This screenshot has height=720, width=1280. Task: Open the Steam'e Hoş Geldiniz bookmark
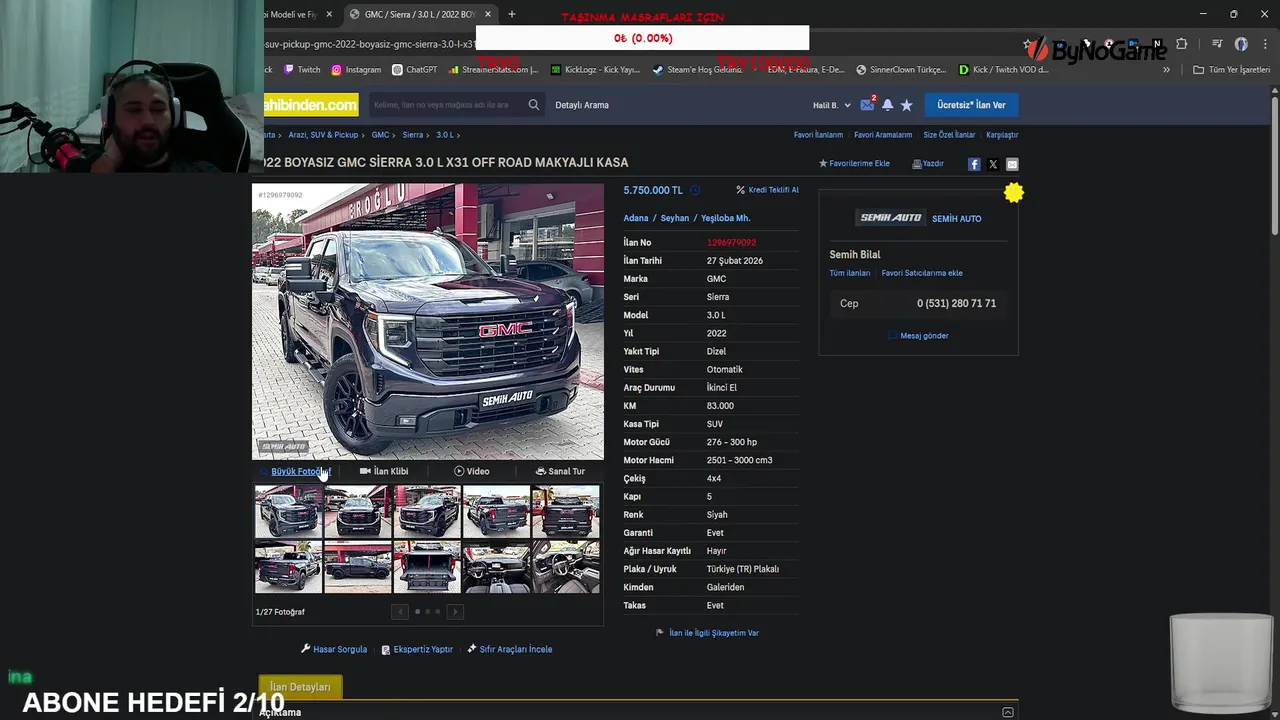[x=698, y=70]
